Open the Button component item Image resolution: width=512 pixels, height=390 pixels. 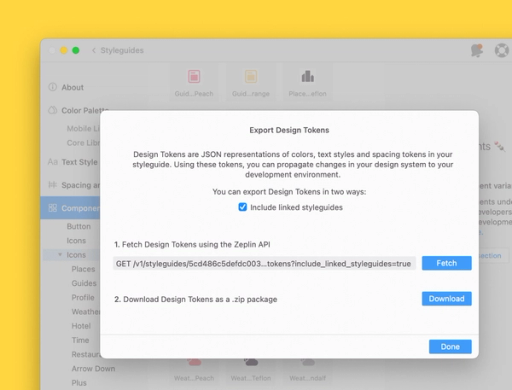coord(79,226)
